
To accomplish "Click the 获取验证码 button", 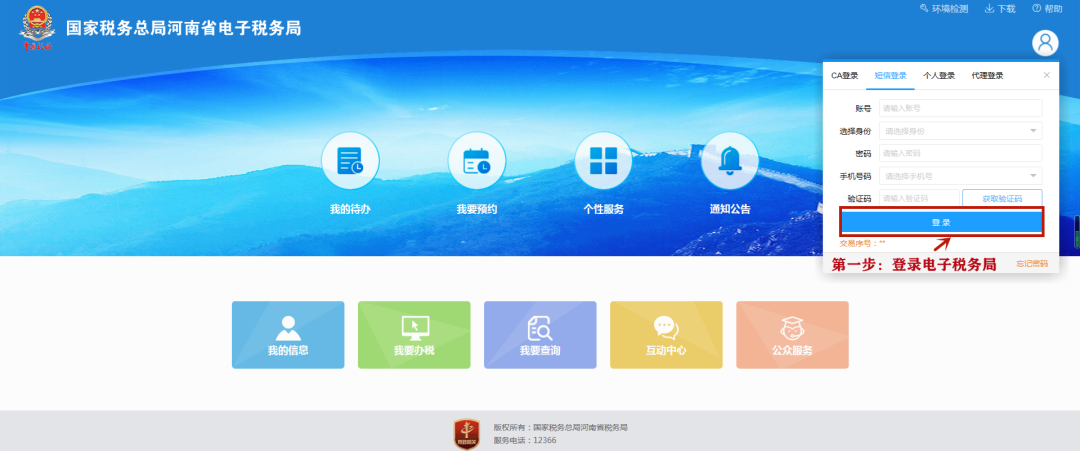I will point(1002,198).
